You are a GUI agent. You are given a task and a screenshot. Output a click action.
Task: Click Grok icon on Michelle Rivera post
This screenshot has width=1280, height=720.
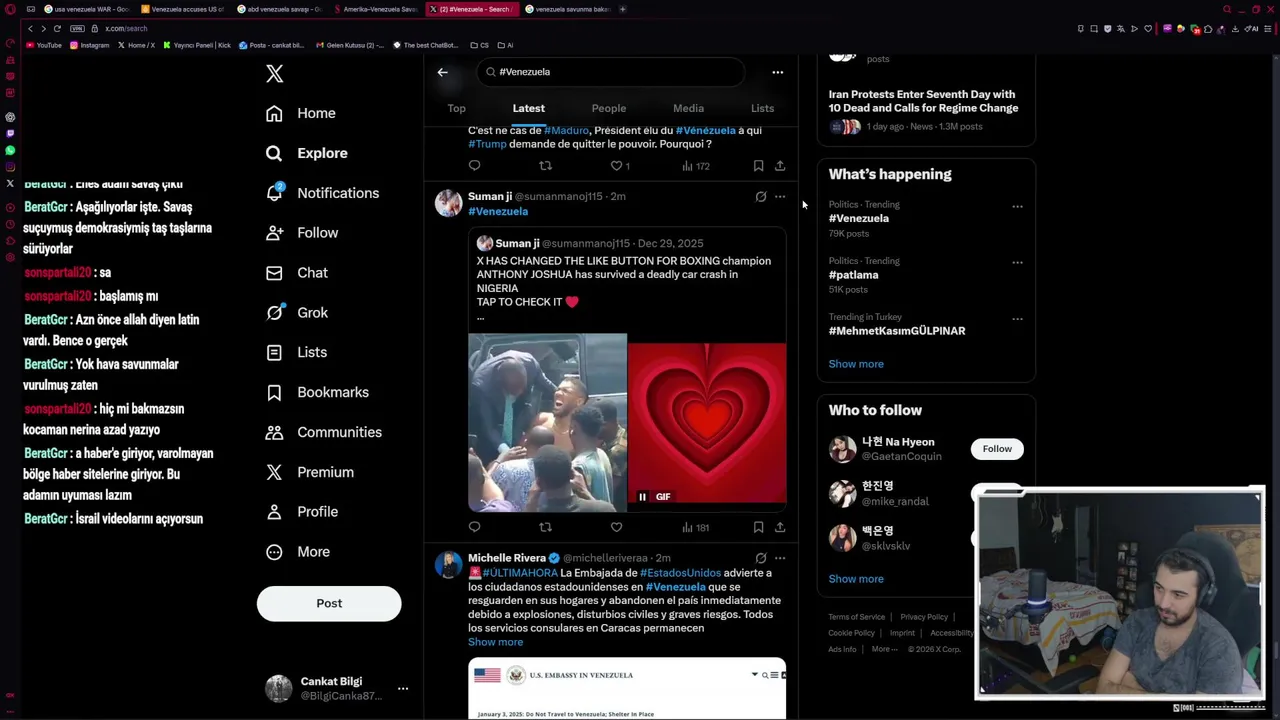[x=761, y=558]
